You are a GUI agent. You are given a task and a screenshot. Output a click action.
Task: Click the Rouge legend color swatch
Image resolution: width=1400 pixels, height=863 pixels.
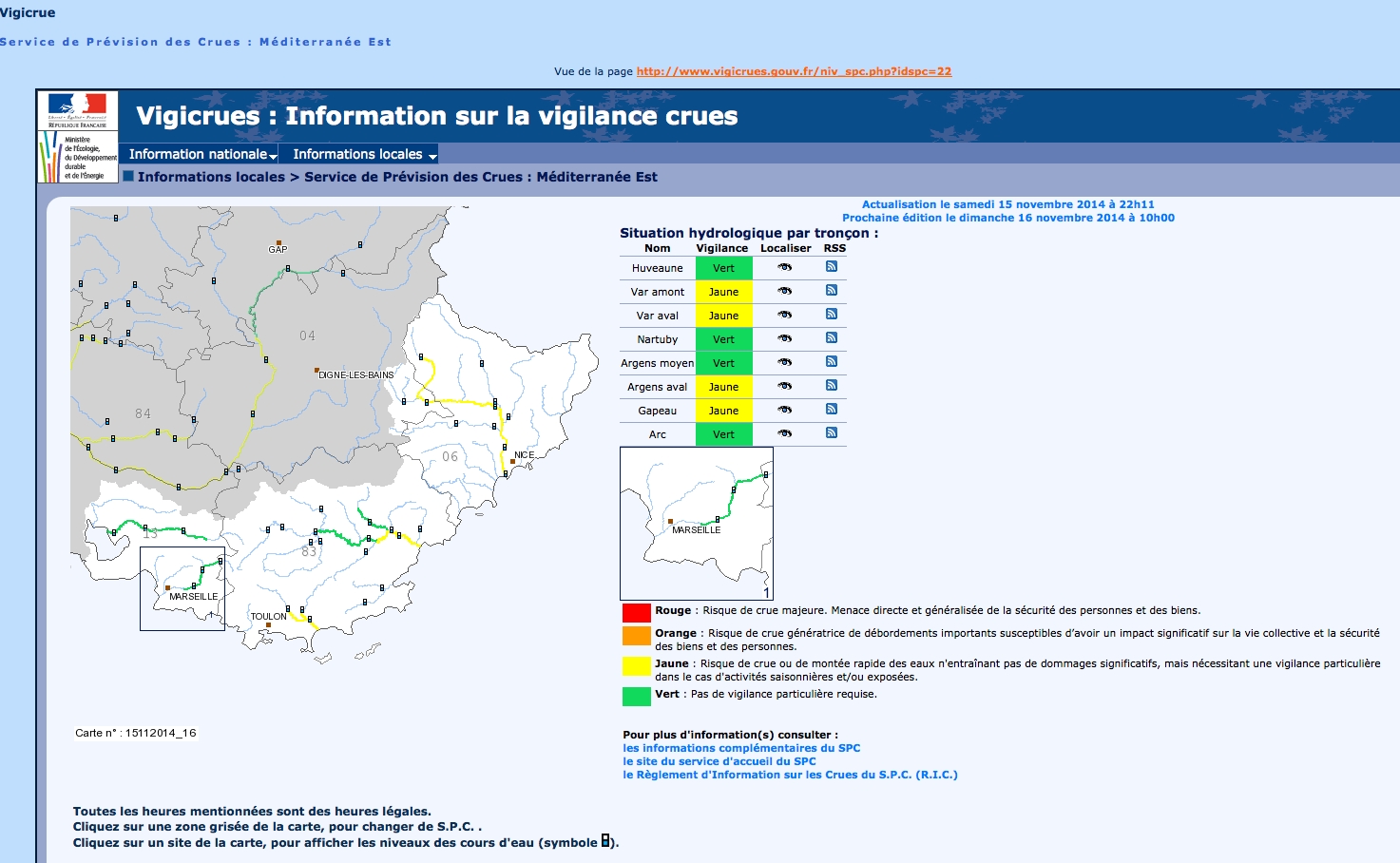click(x=636, y=612)
